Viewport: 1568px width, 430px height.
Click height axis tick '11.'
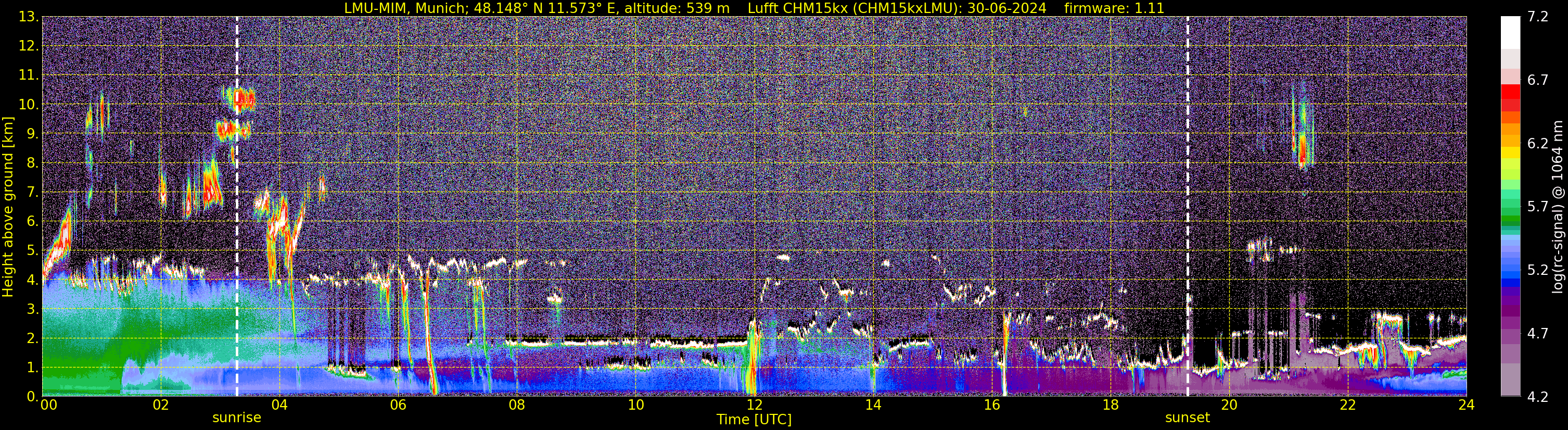tap(29, 75)
